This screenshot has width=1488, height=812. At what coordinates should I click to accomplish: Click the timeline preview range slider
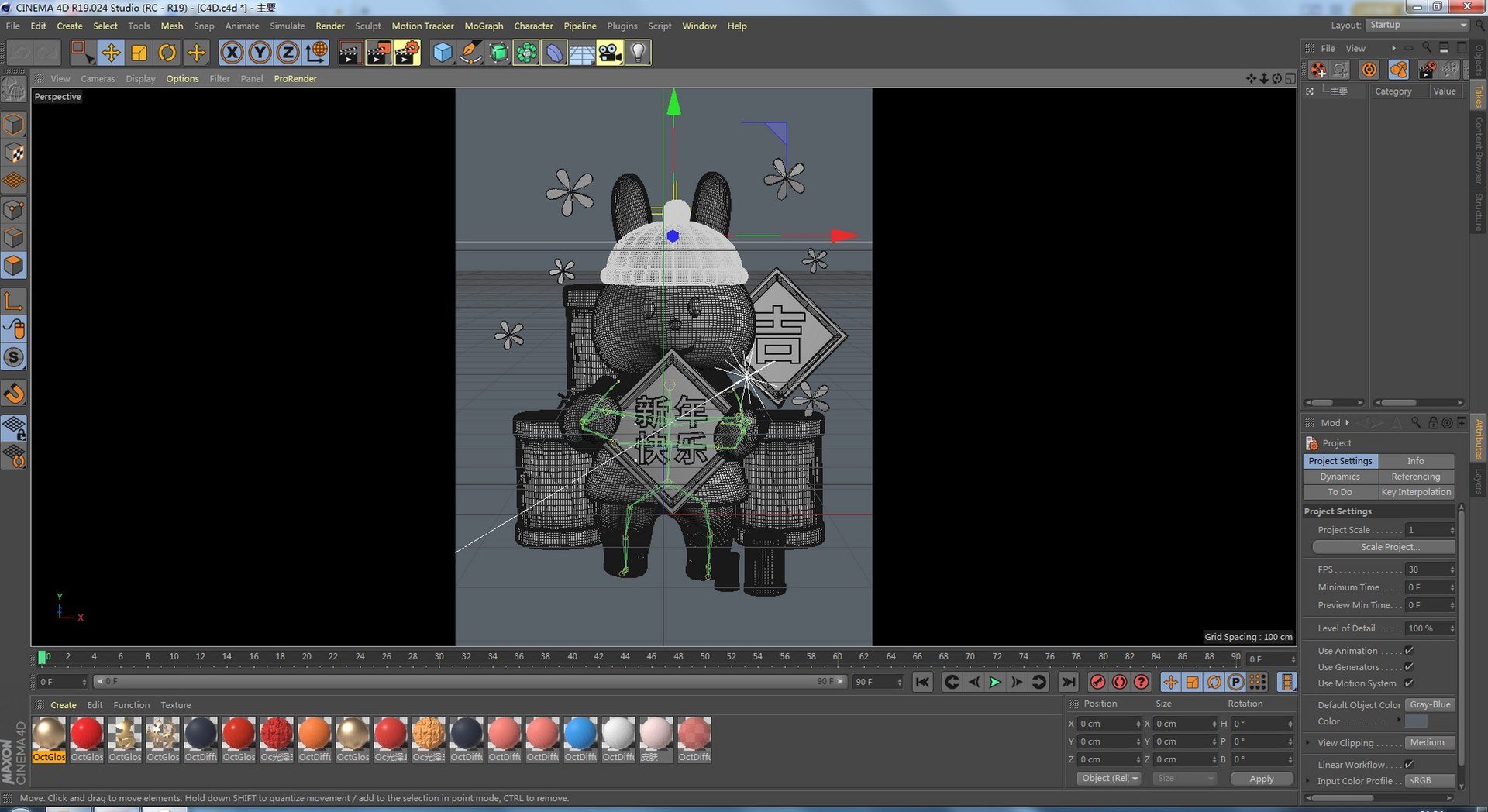(x=470, y=682)
